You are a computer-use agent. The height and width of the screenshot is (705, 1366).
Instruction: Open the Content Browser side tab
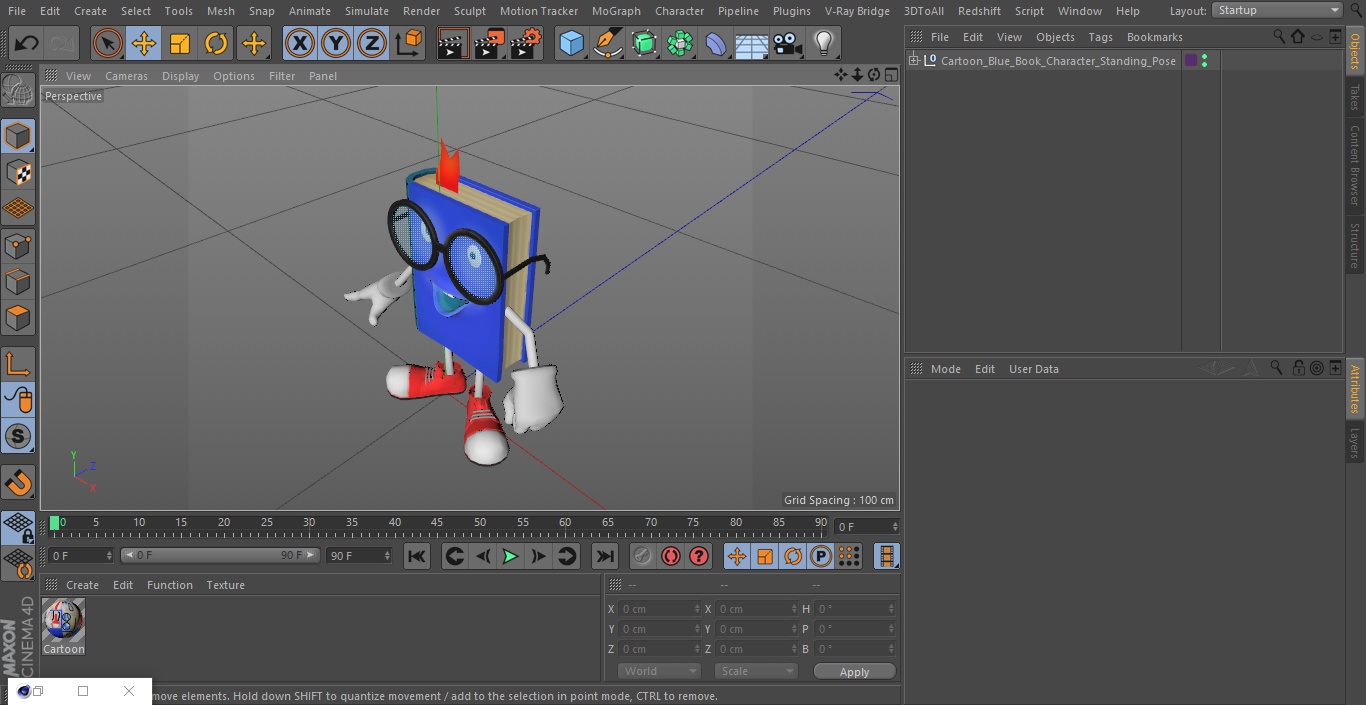click(1355, 165)
